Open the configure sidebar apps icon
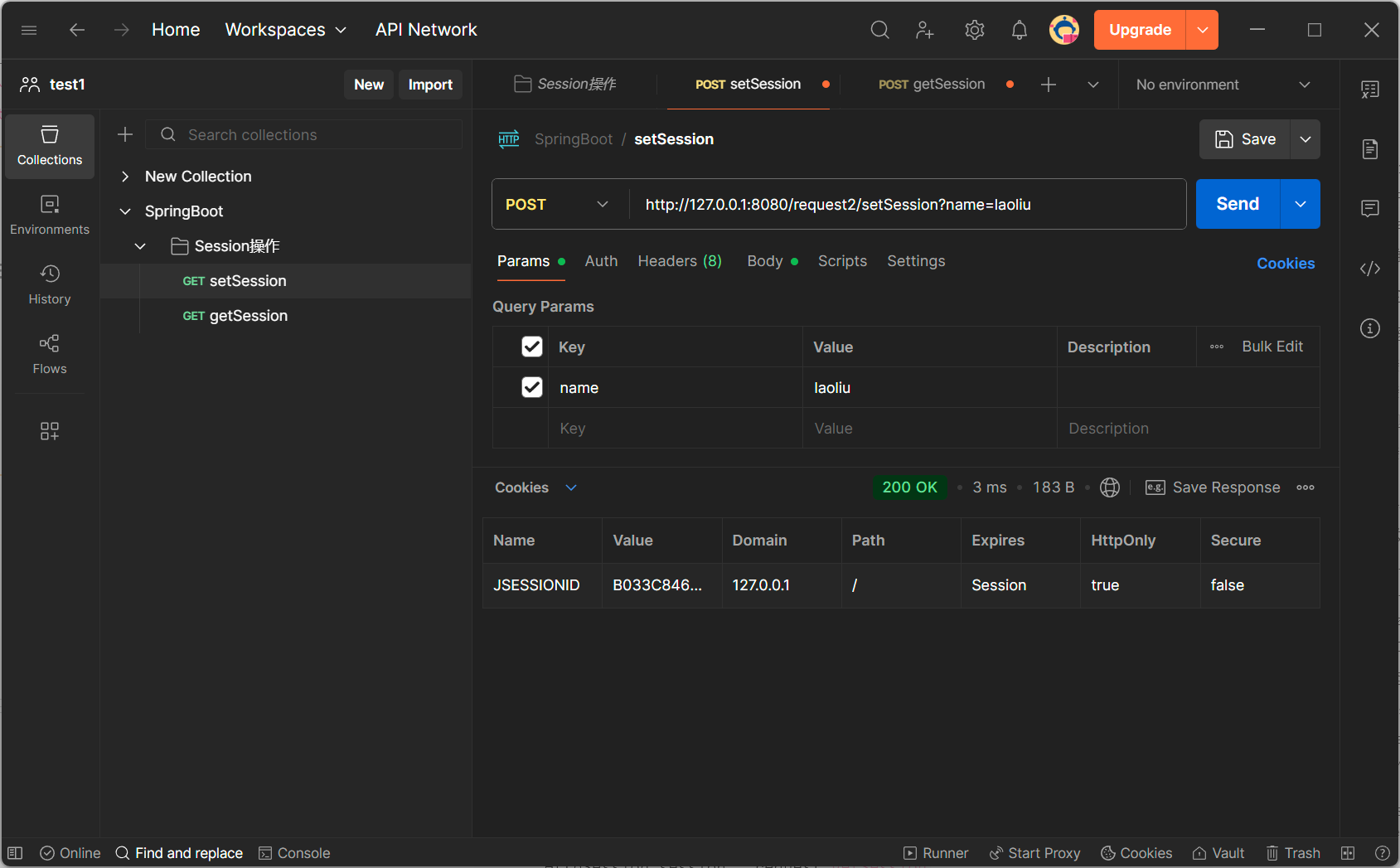 50,431
